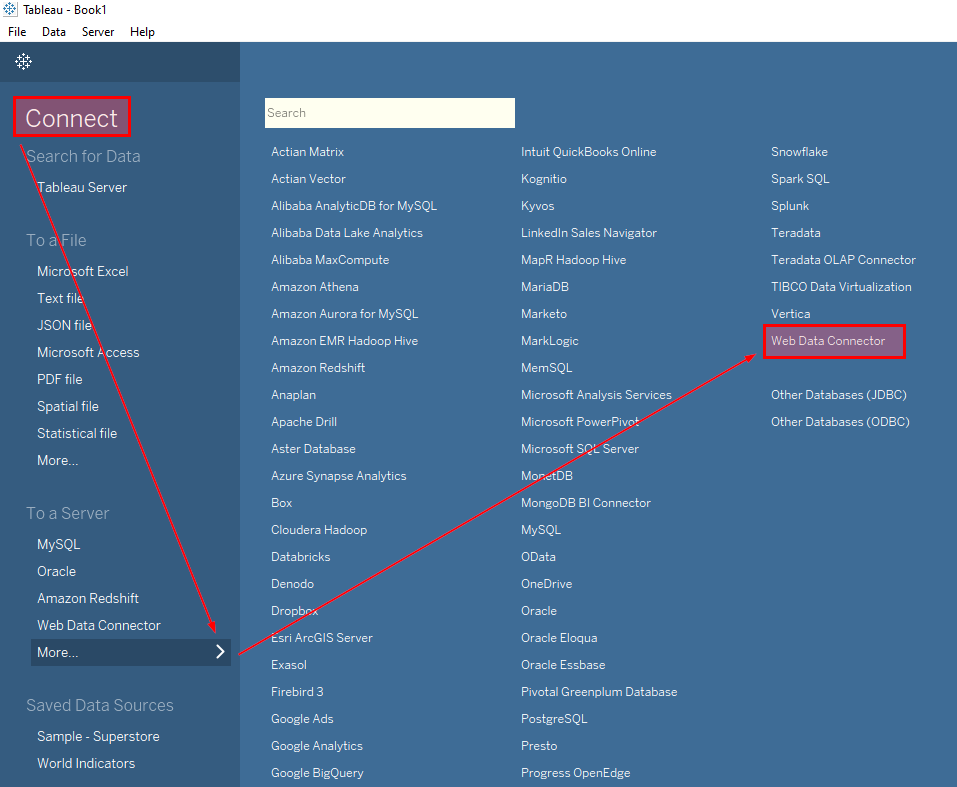This screenshot has height=787, width=957.
Task: Select the Cloudera Hadoop connector
Action: pyautogui.click(x=319, y=529)
